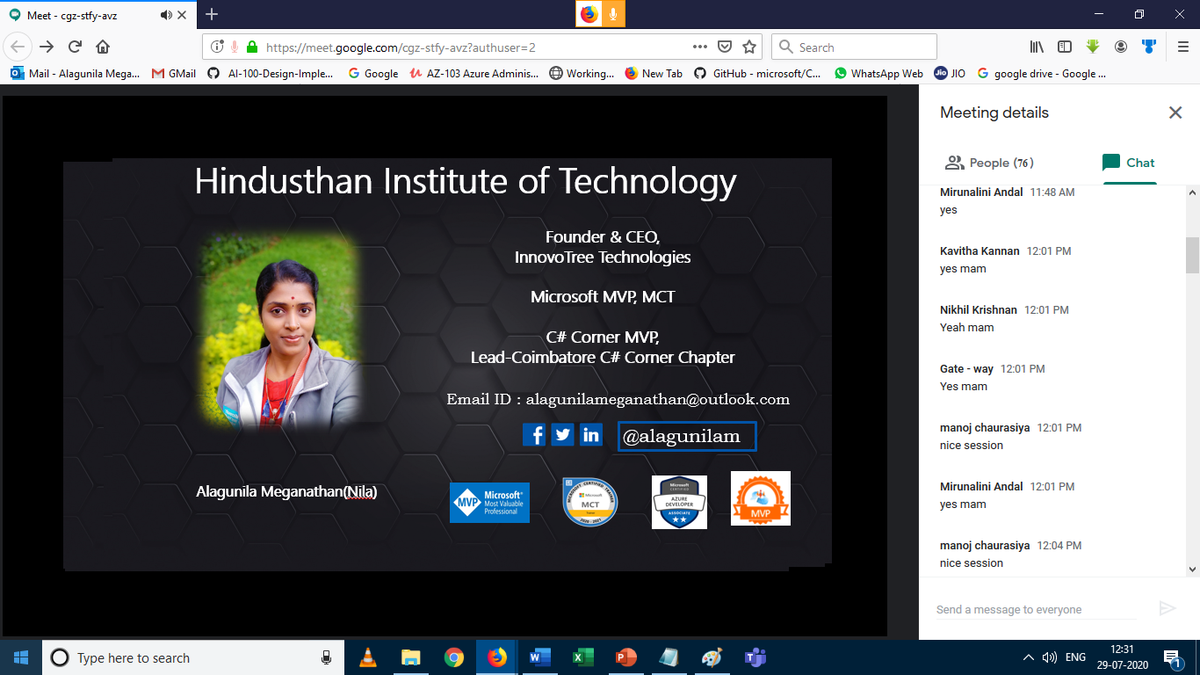Click the MCT circular badge on slide

tap(590, 502)
